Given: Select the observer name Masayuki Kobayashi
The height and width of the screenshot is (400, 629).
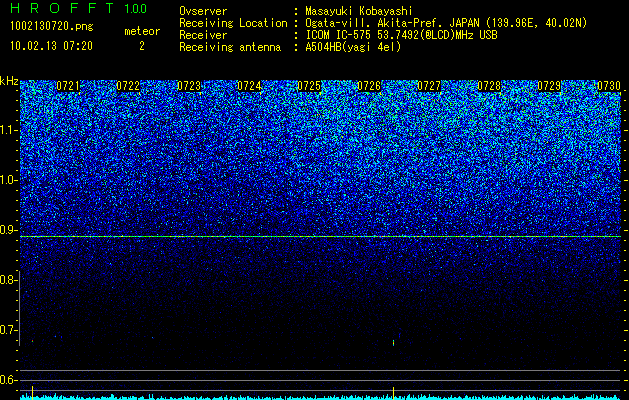Looking at the screenshot, I should [359, 11].
